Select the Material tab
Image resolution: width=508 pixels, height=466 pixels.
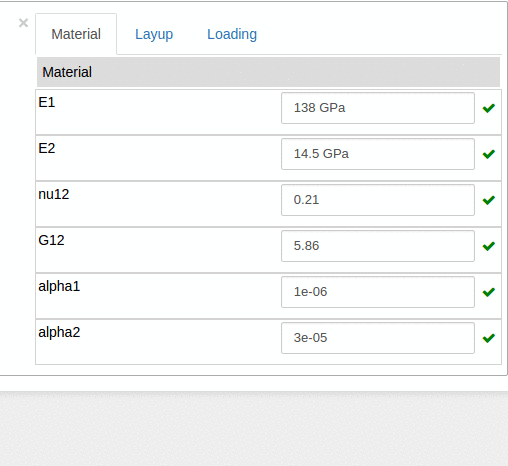[76, 34]
